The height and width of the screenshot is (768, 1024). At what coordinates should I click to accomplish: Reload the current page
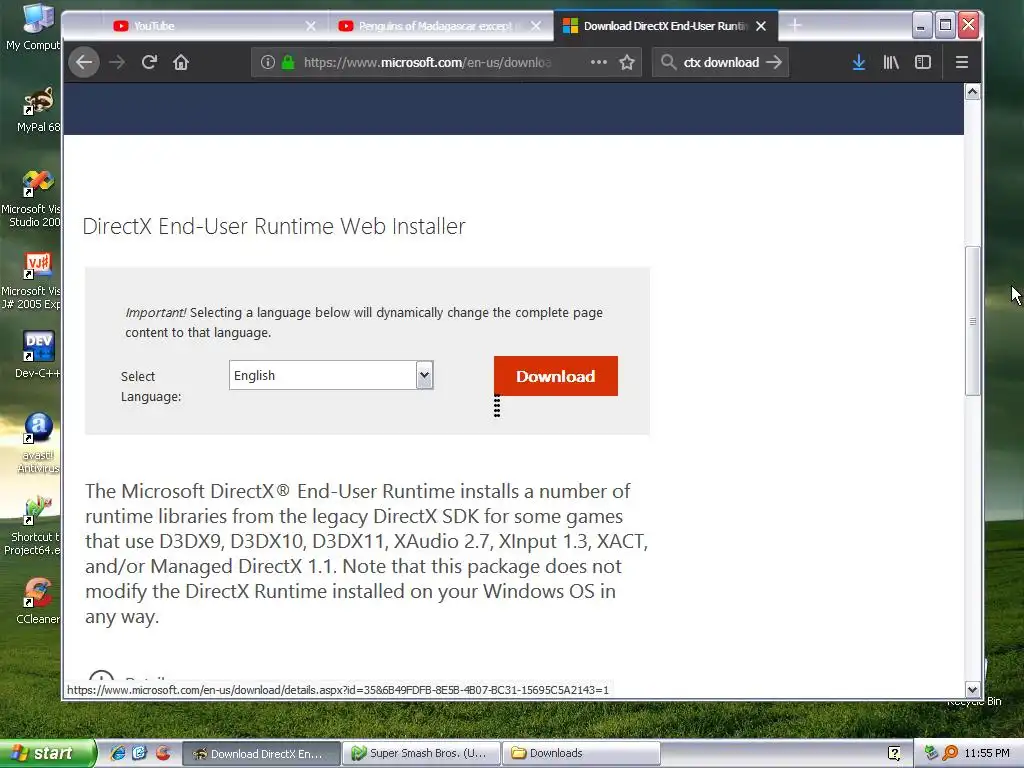[x=149, y=62]
